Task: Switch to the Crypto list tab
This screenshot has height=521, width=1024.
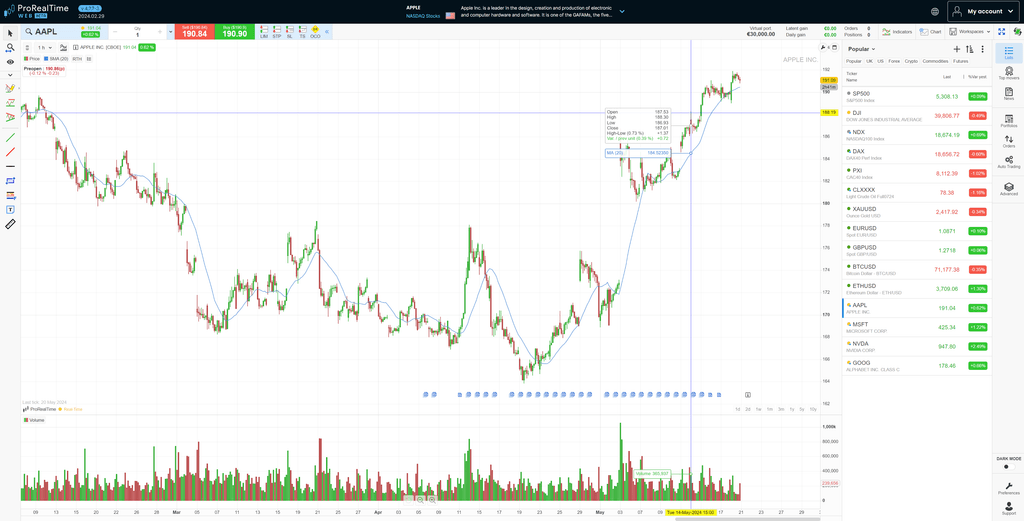Action: tap(911, 61)
